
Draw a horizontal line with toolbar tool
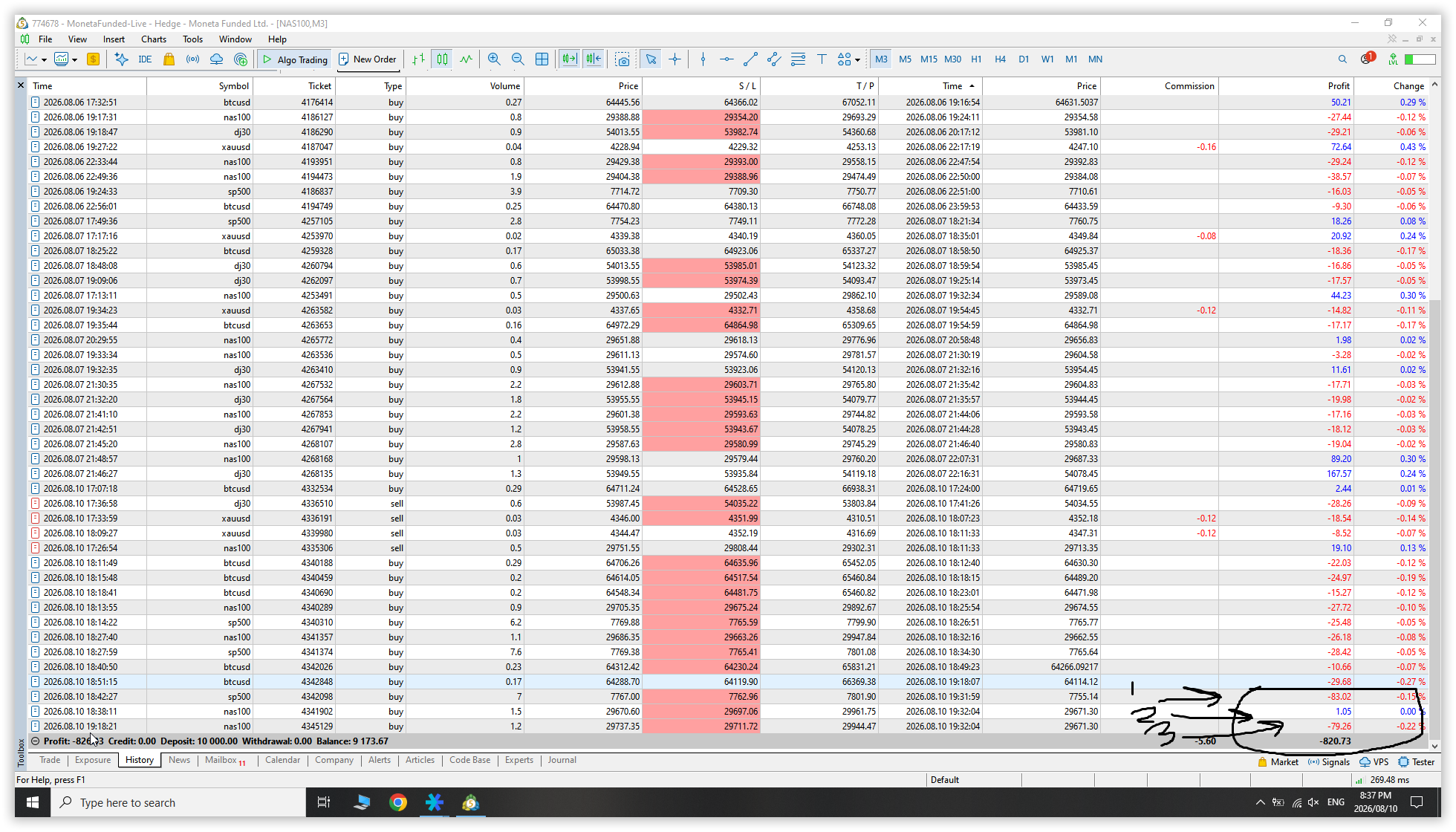point(727,59)
